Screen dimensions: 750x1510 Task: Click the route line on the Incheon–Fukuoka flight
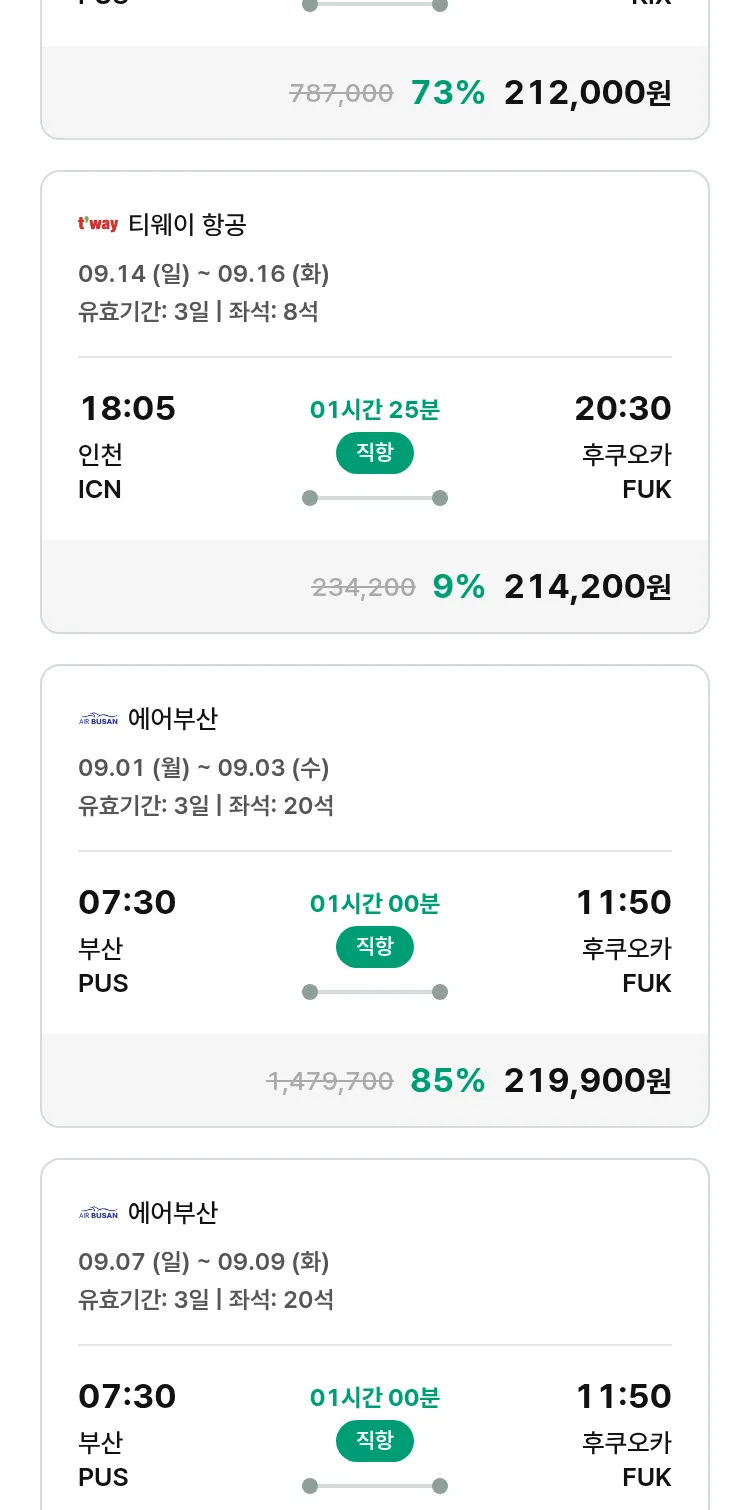point(374,498)
